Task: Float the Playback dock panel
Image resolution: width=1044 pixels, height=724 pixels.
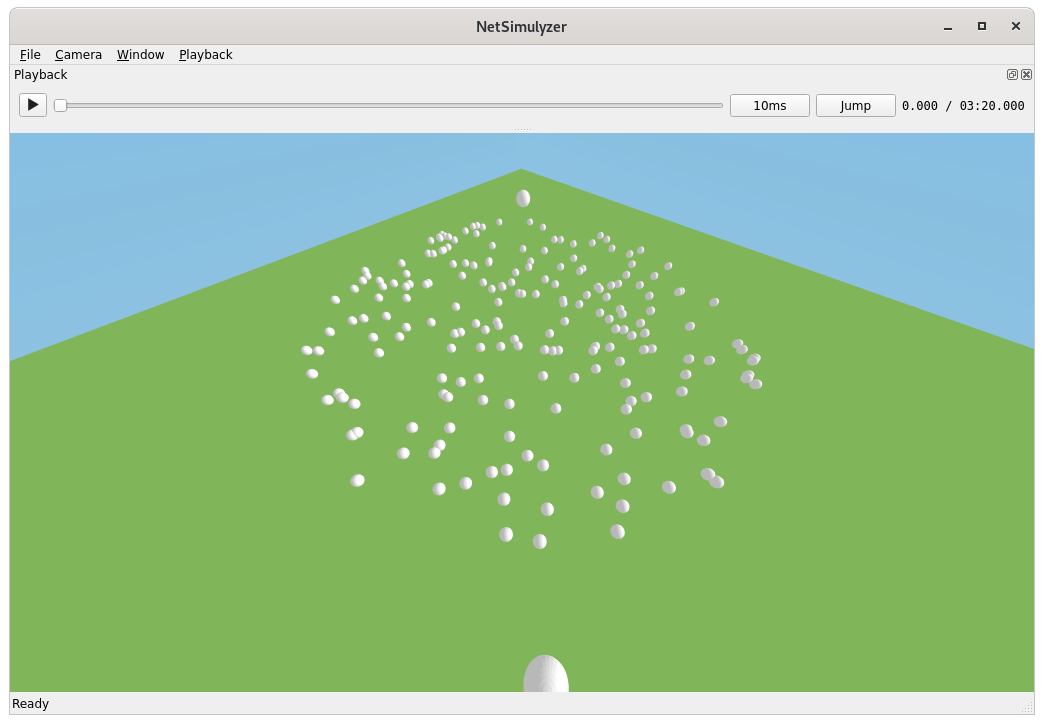Action: 1012,75
